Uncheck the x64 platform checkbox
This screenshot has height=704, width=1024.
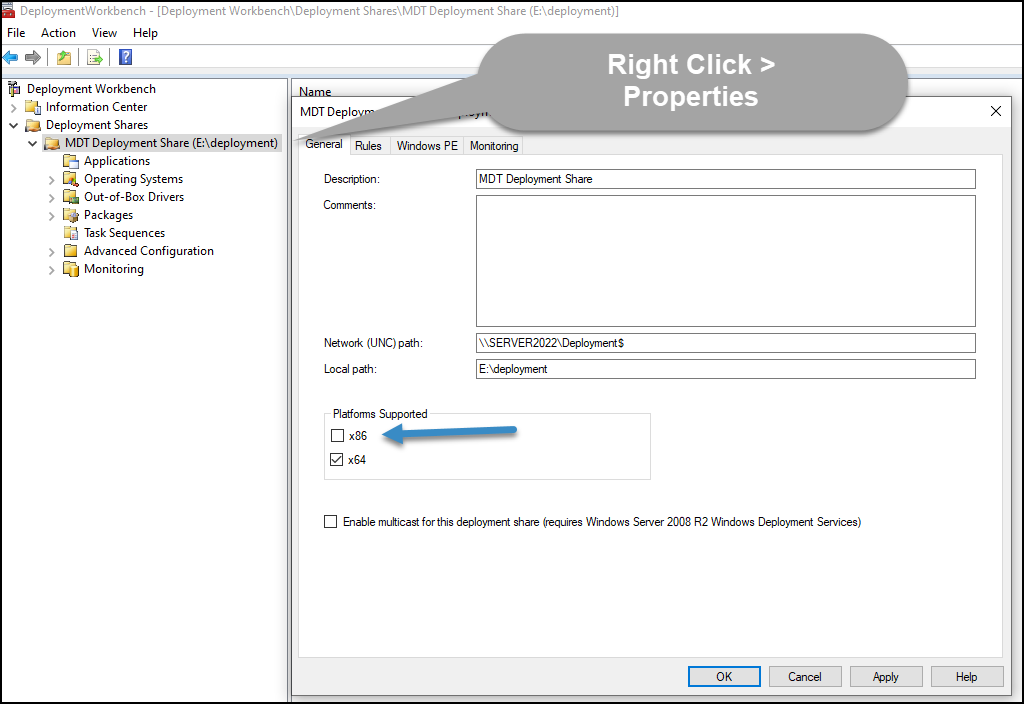tap(337, 460)
